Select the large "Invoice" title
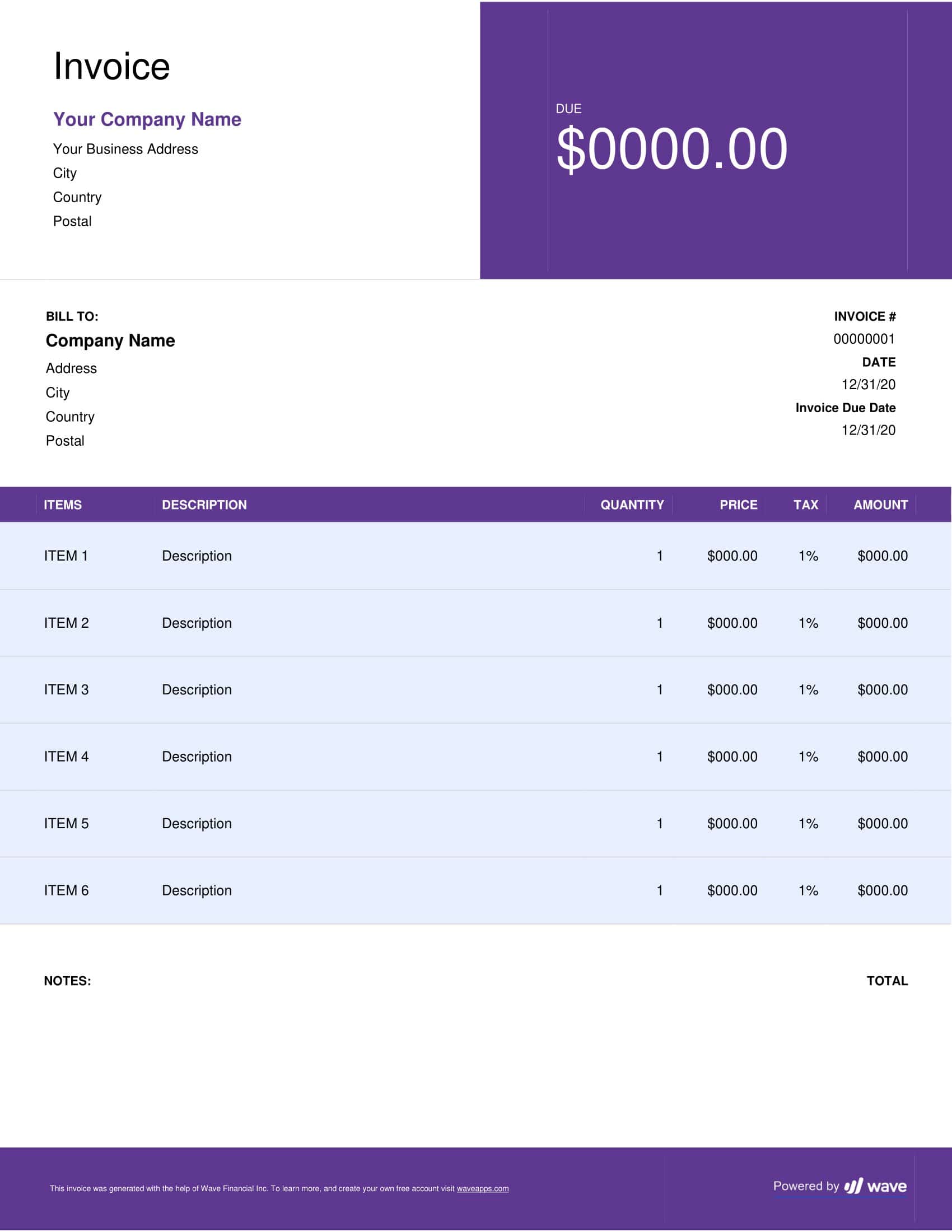952x1232 pixels. 111,67
